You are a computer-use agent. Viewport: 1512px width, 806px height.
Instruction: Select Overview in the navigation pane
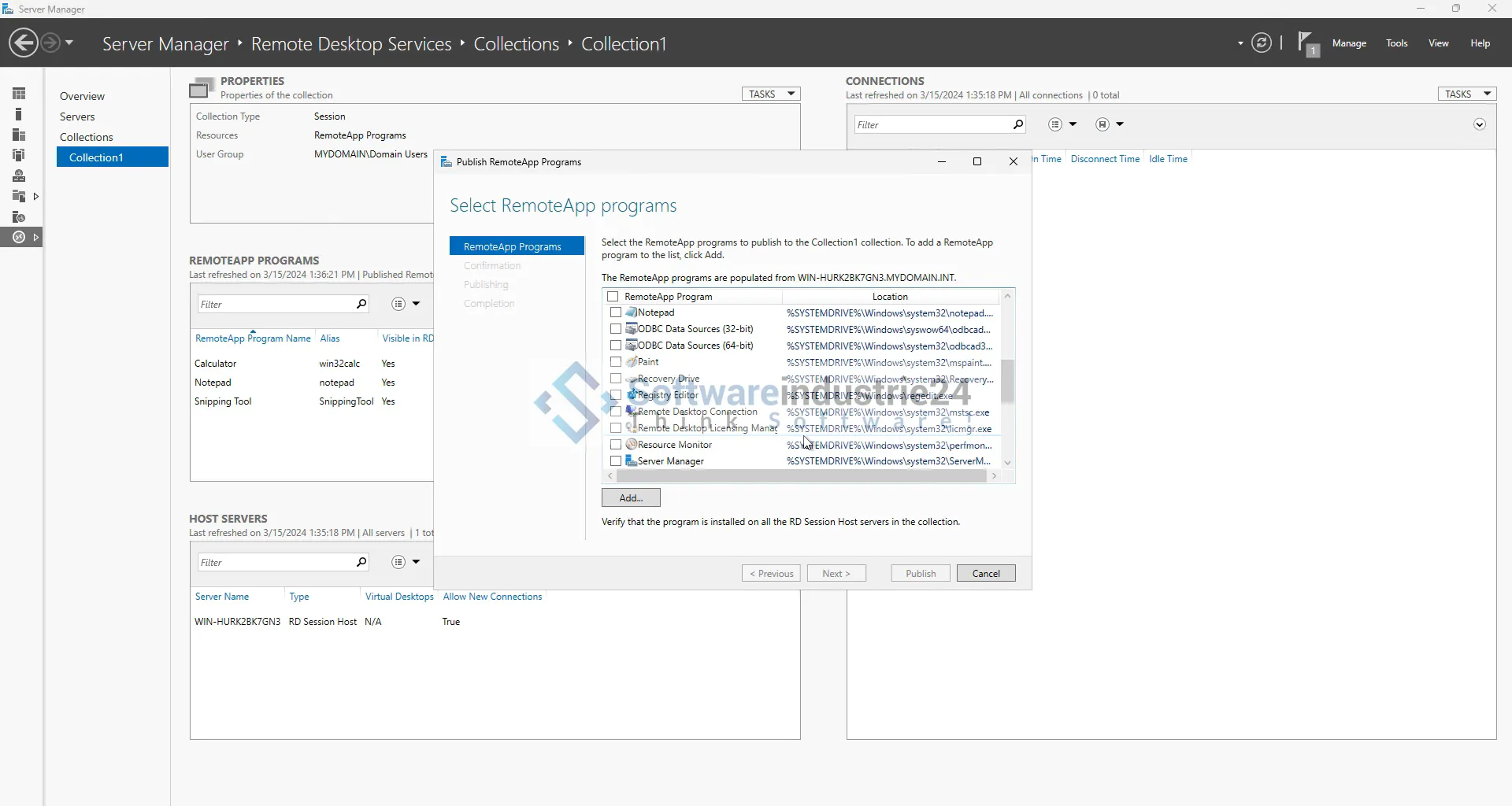coord(82,96)
